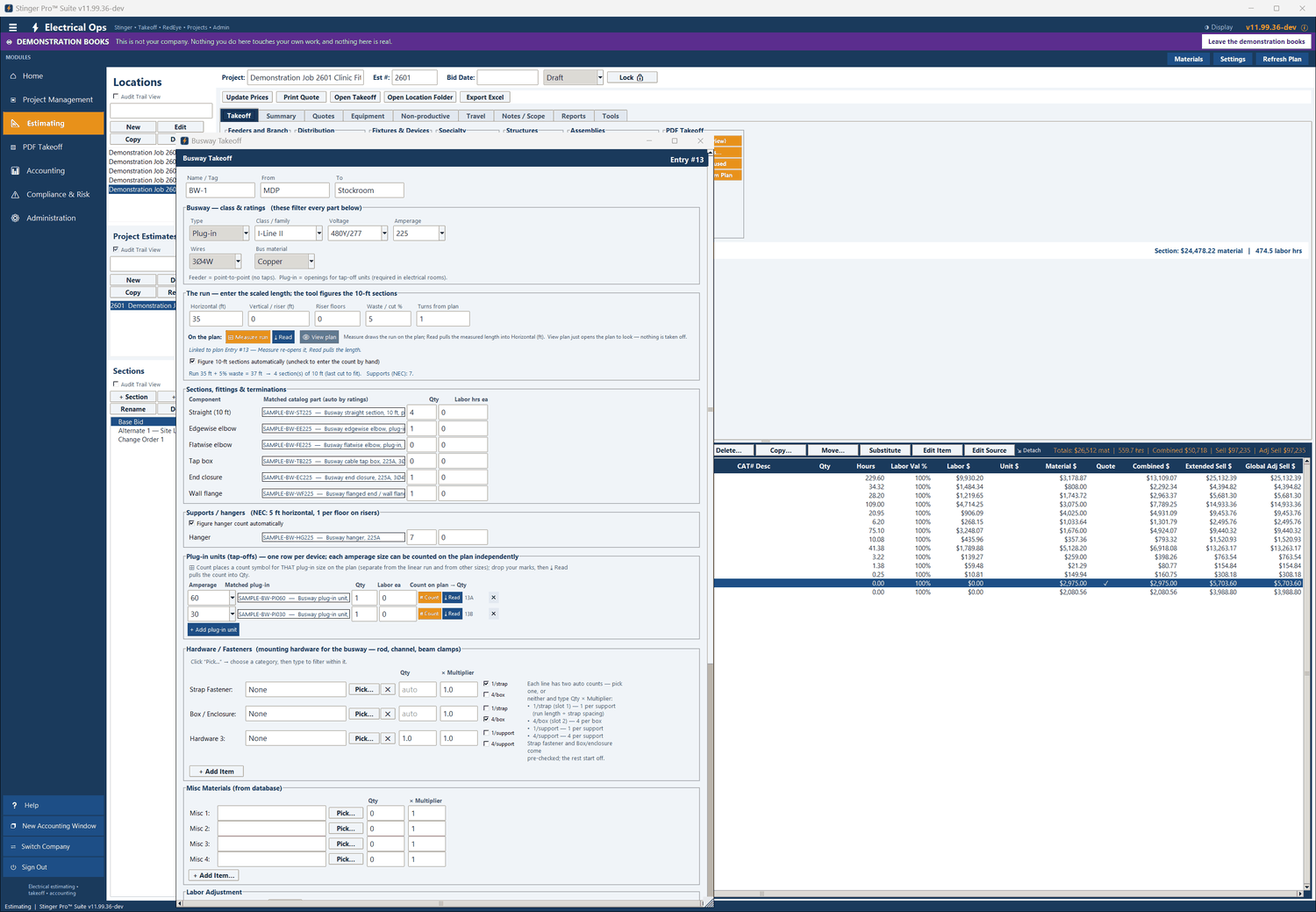
Task: Click the Switch Company icon
Action: point(13,847)
